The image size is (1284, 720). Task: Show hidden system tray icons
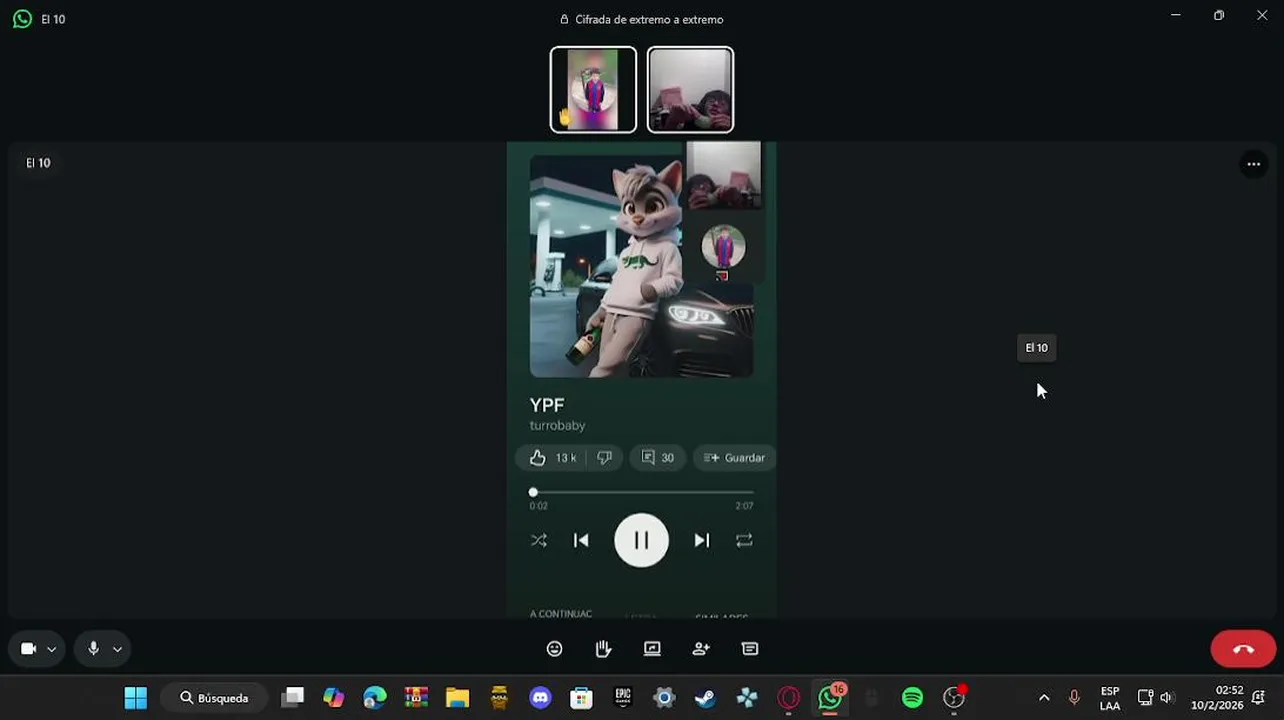1044,698
